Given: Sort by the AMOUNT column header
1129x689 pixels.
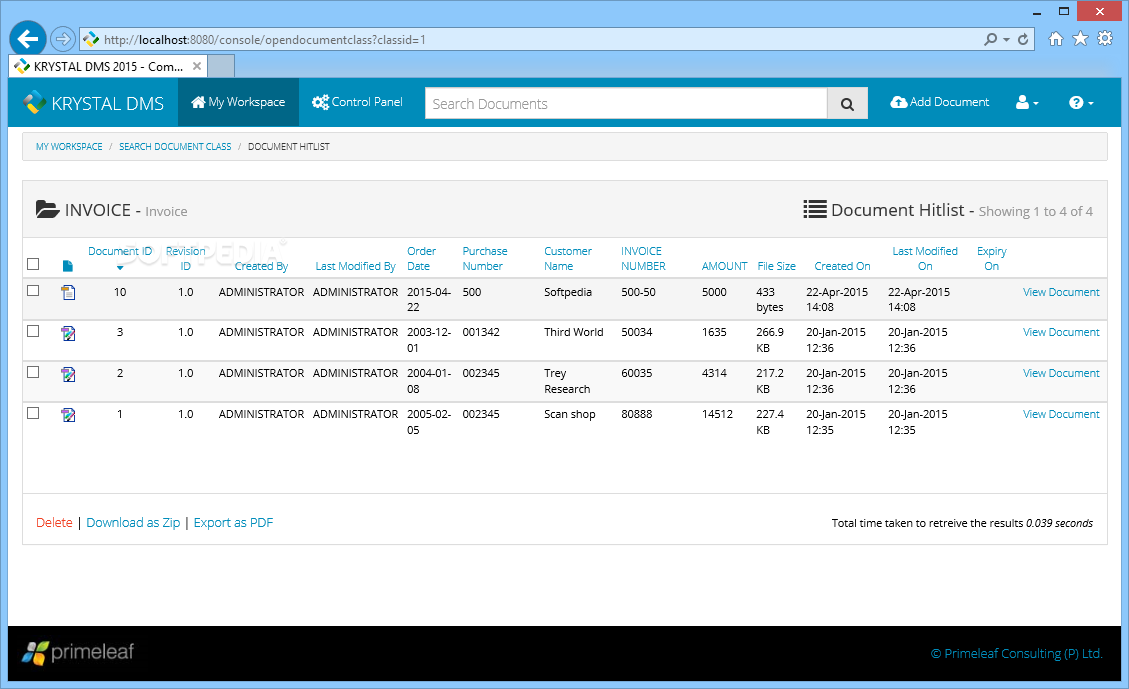Looking at the screenshot, I should click(724, 266).
